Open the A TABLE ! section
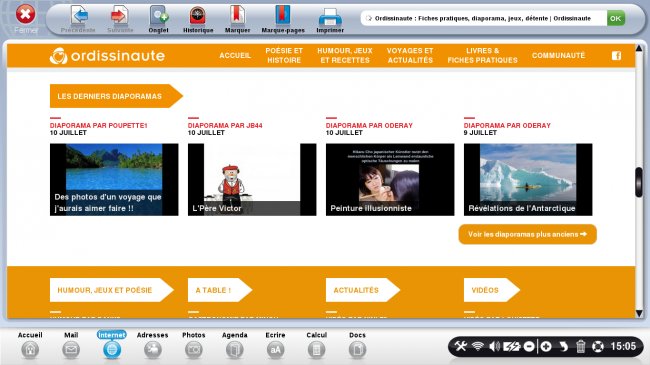 click(x=220, y=290)
